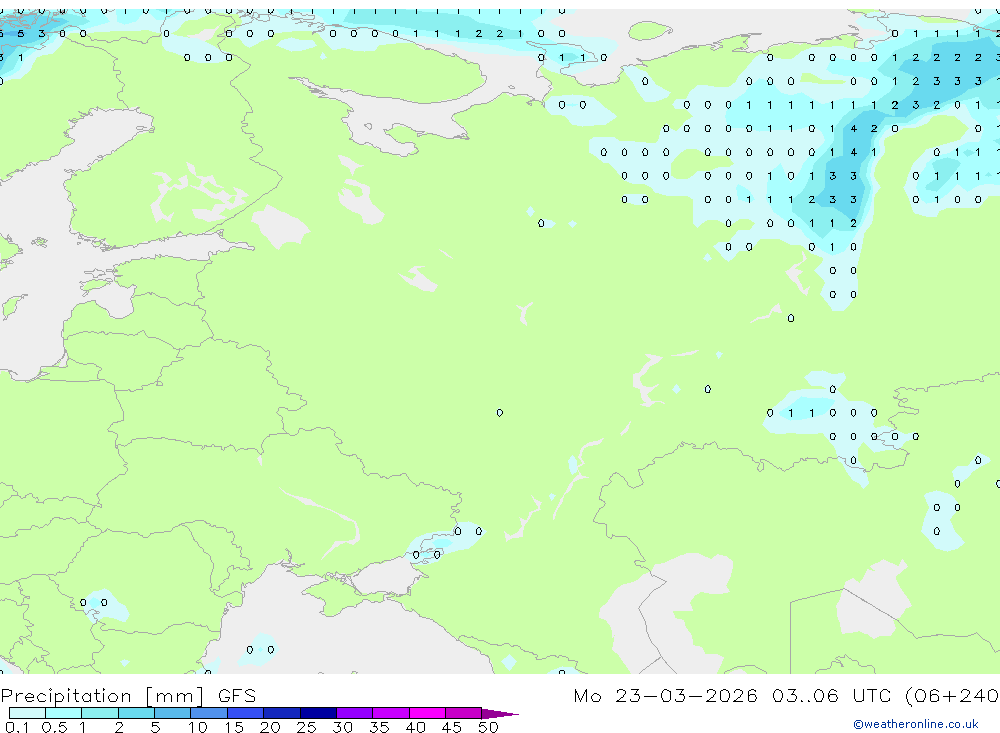Click the '25' legend scale label
Viewport: 1000px width, 733px height.
[307, 727]
